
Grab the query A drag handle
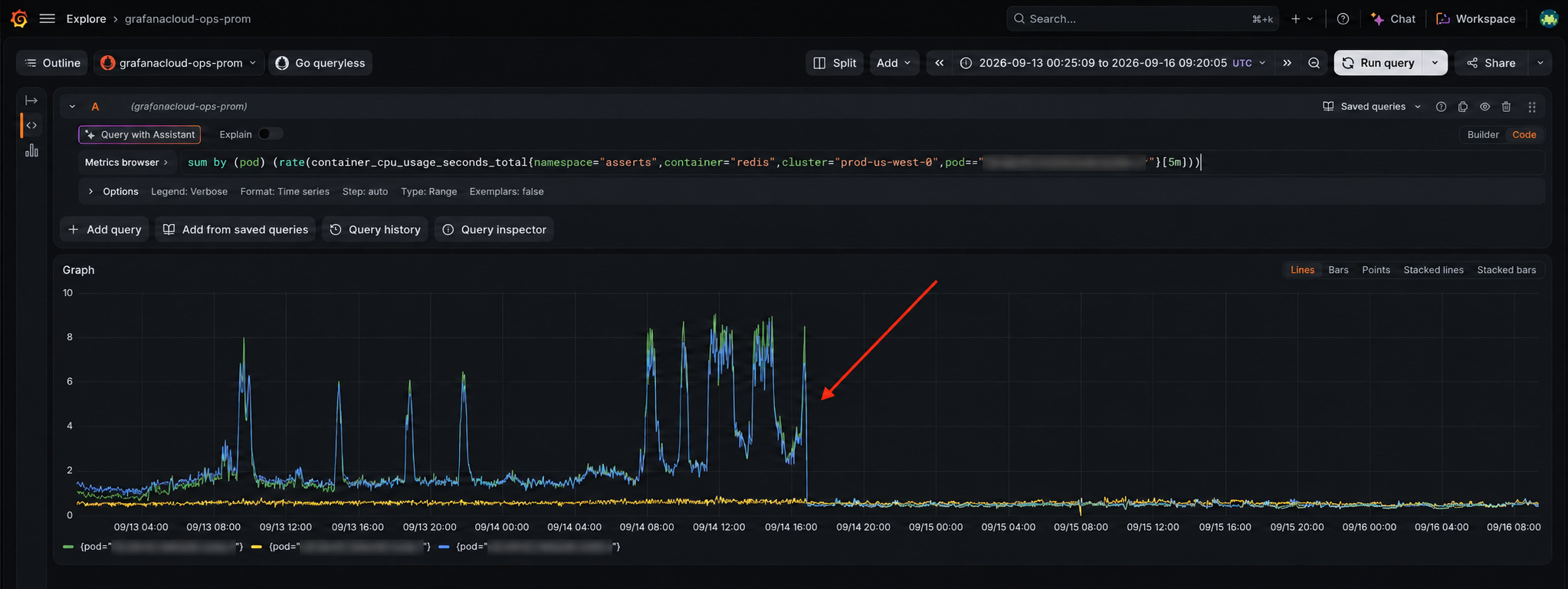coord(1532,107)
